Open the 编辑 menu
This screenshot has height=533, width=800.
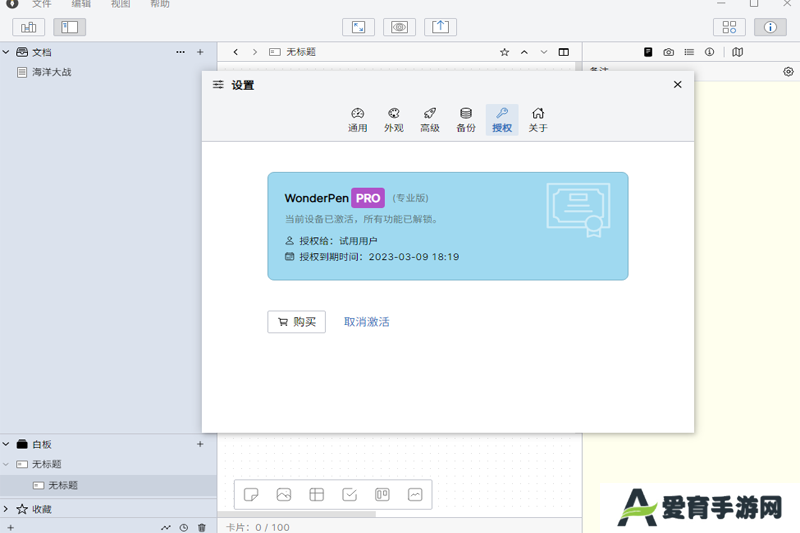tap(81, 4)
